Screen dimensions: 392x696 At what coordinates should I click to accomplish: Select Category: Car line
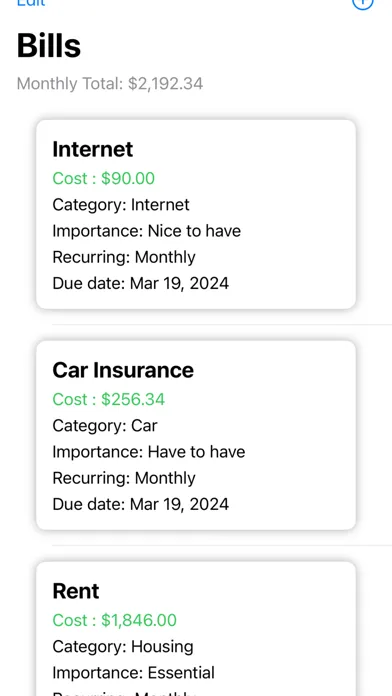coord(105,426)
